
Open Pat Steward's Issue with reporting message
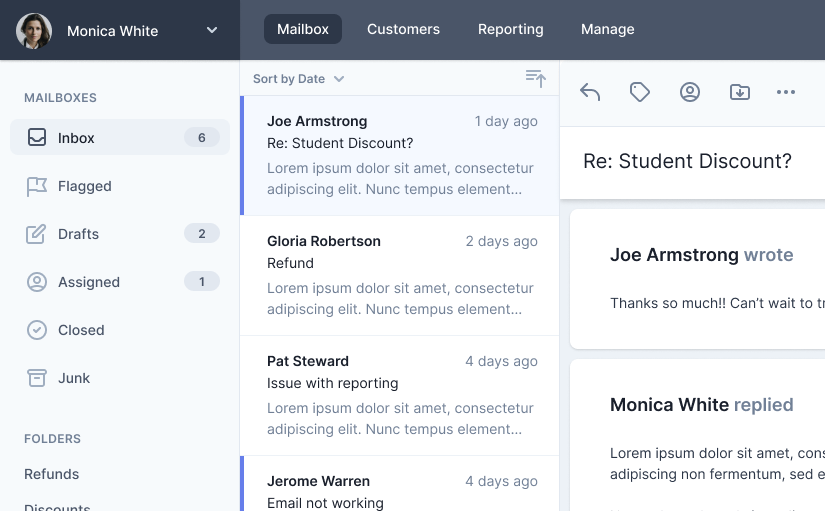400,395
